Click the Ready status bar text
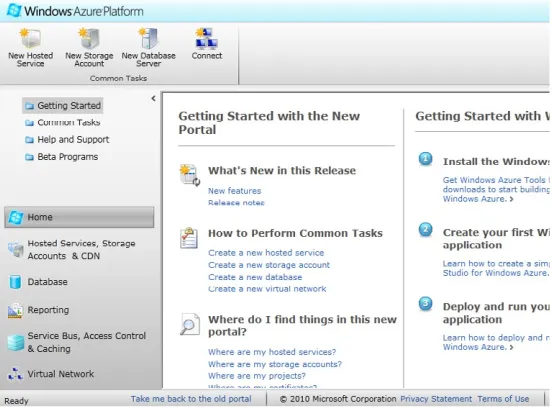The image size is (552, 408). (x=16, y=401)
